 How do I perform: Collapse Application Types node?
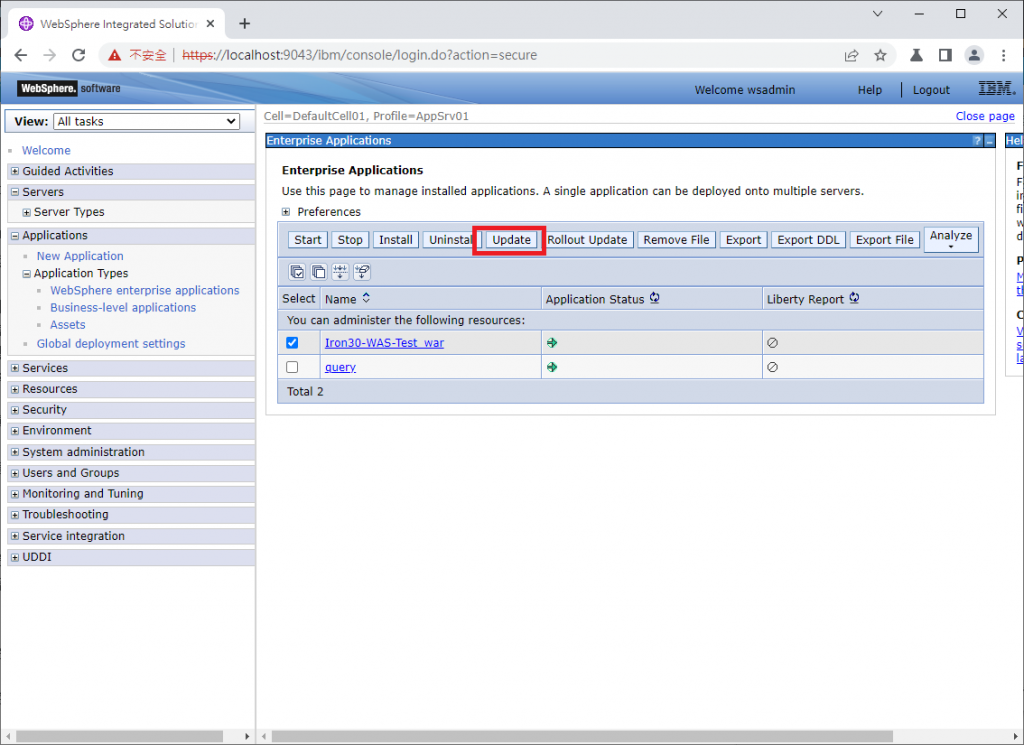click(27, 274)
